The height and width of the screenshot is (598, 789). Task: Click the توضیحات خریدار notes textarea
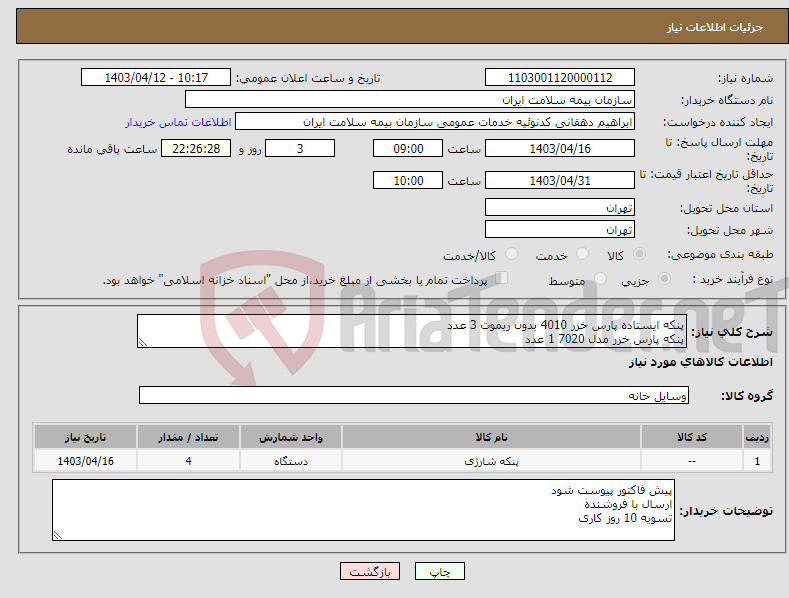point(363,510)
